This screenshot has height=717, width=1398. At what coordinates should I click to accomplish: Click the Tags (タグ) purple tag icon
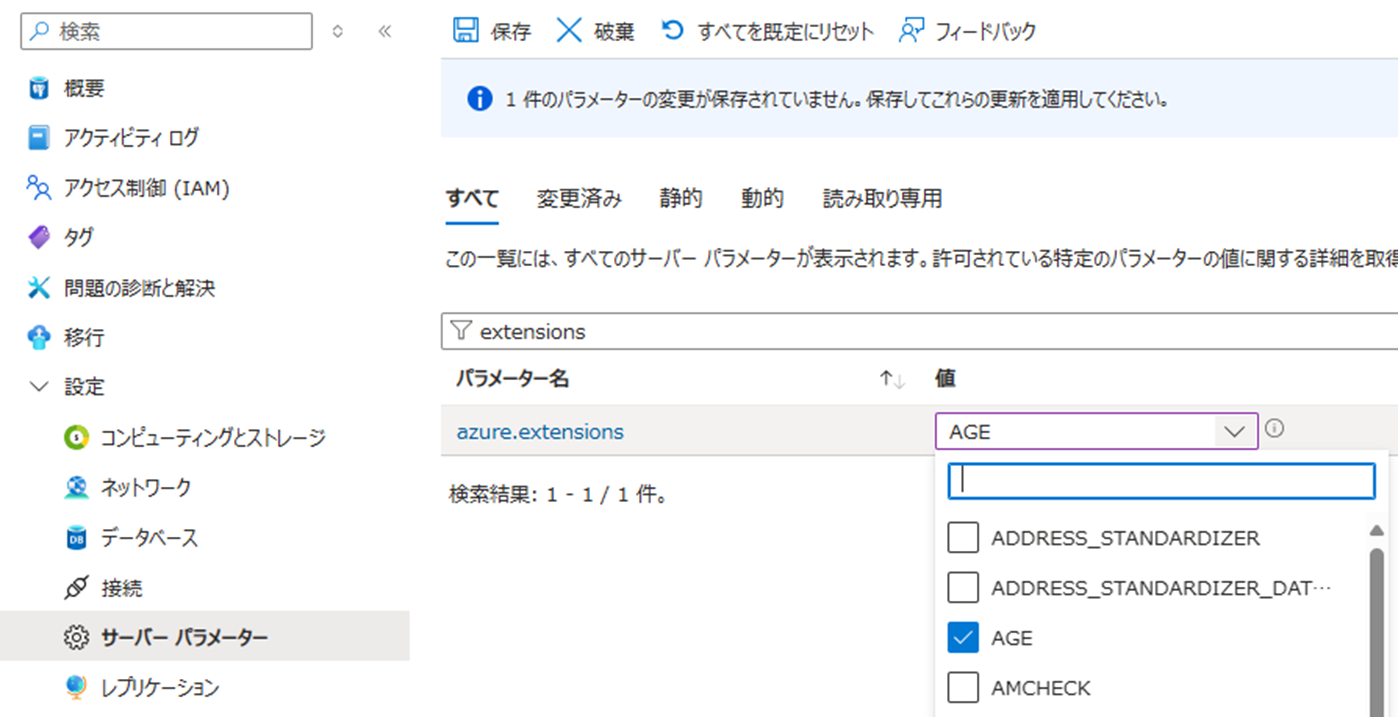coord(39,237)
